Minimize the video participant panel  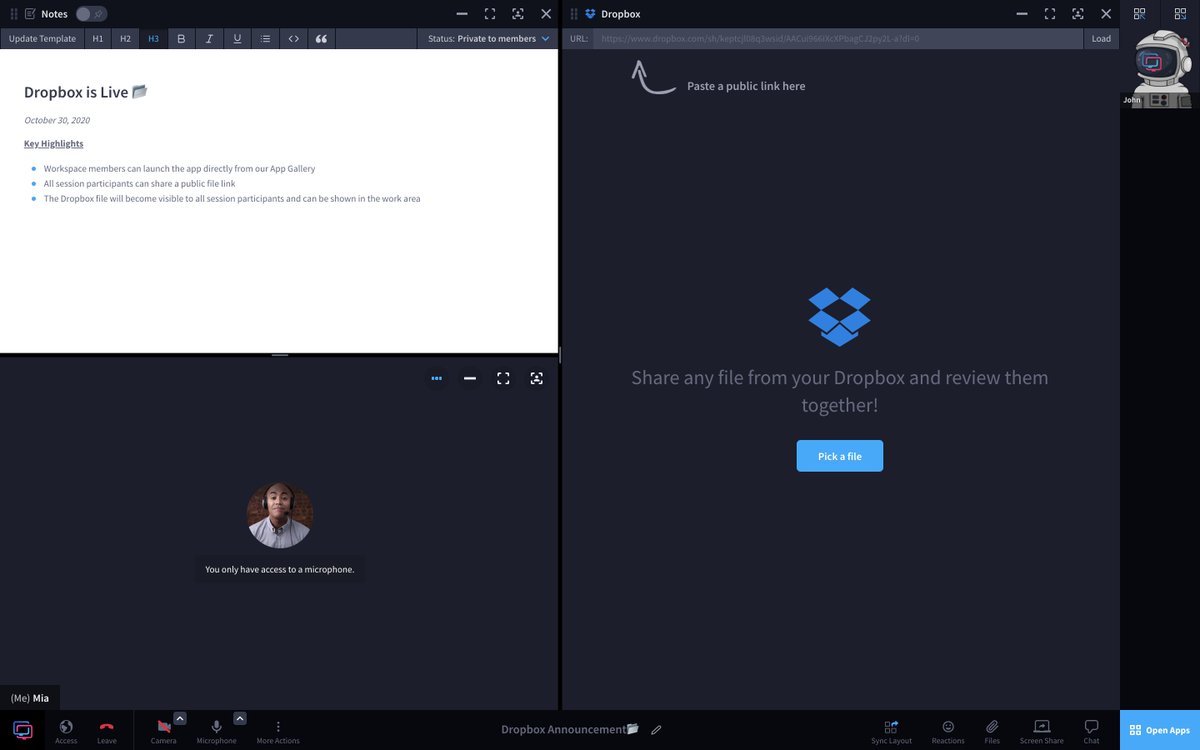coord(469,378)
